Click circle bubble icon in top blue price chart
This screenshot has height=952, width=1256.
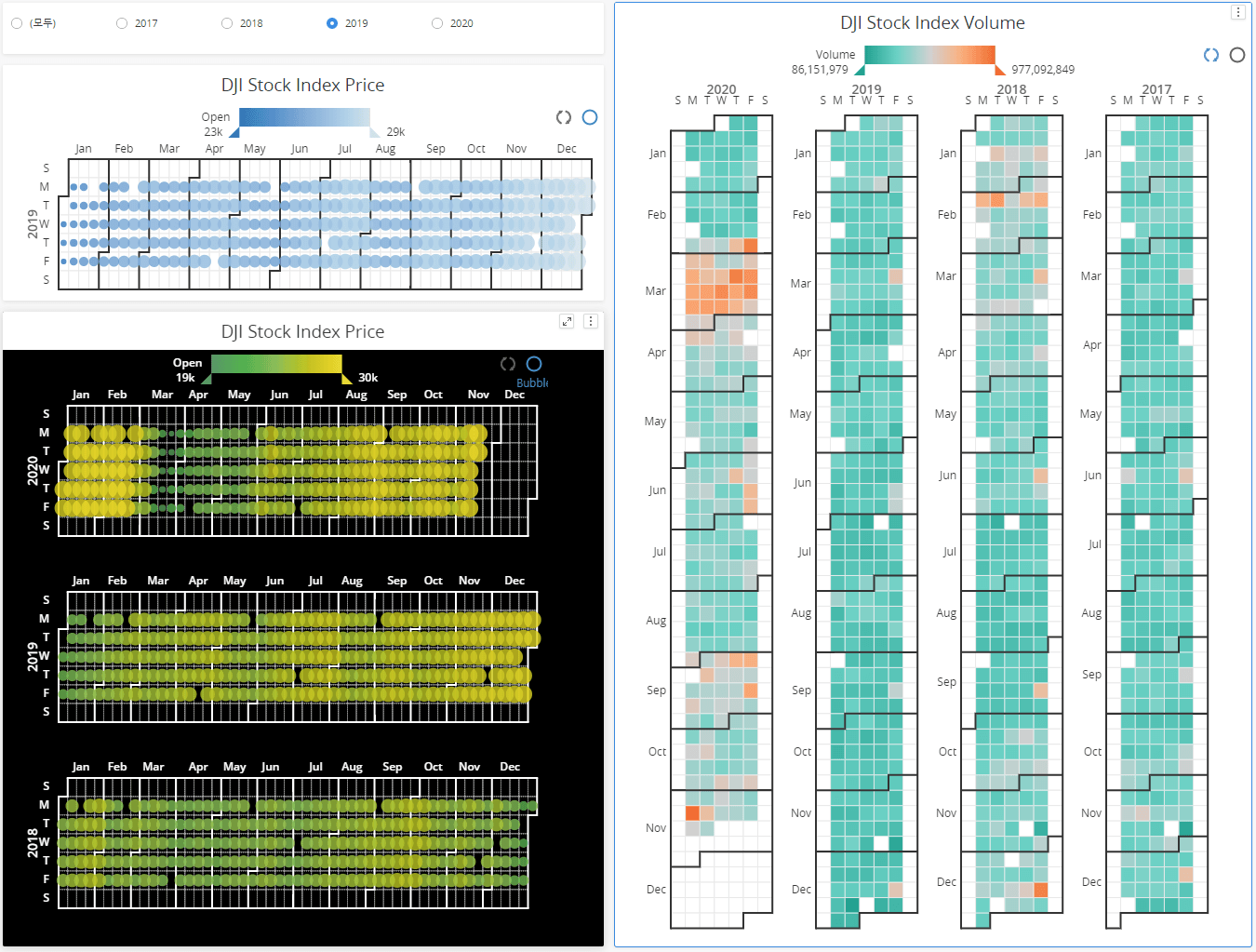[x=590, y=117]
